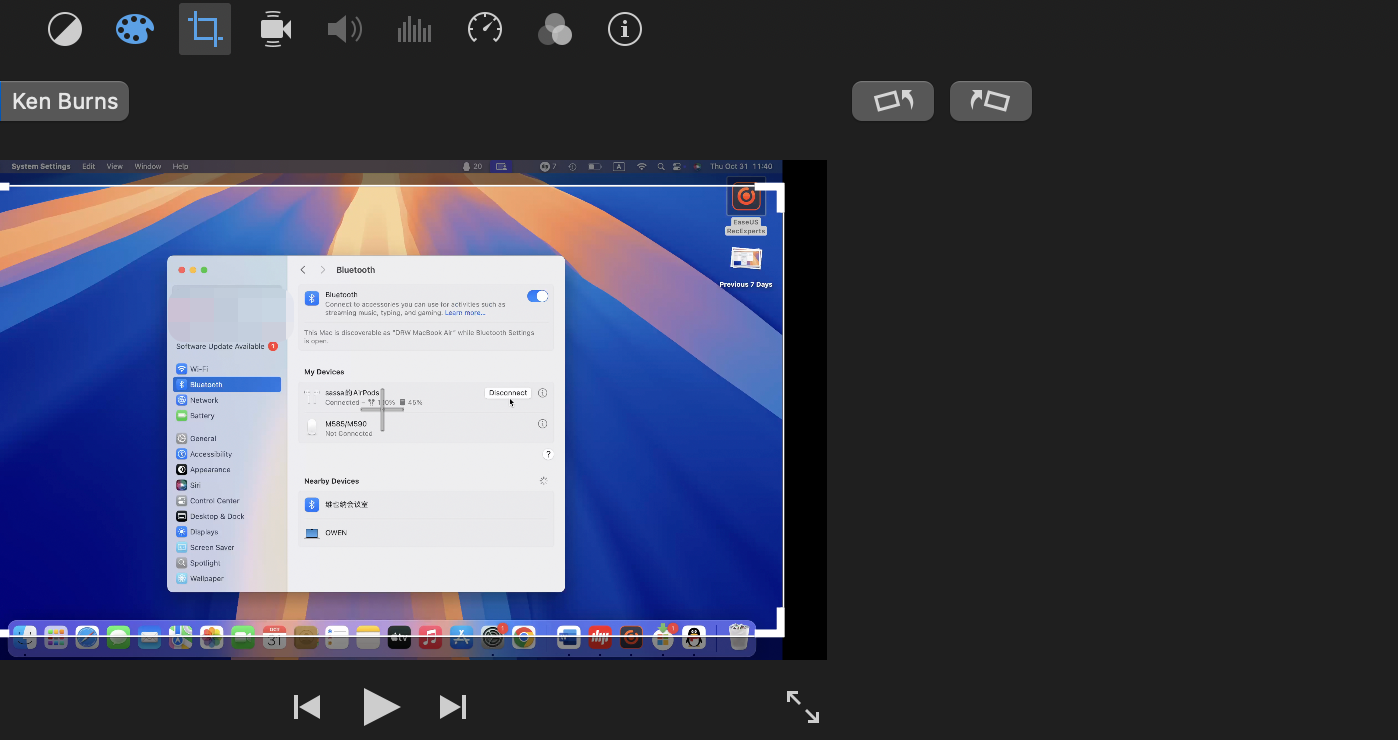Open the Clip Filter and Audio Effects panel
The image size is (1398, 740).
click(555, 29)
